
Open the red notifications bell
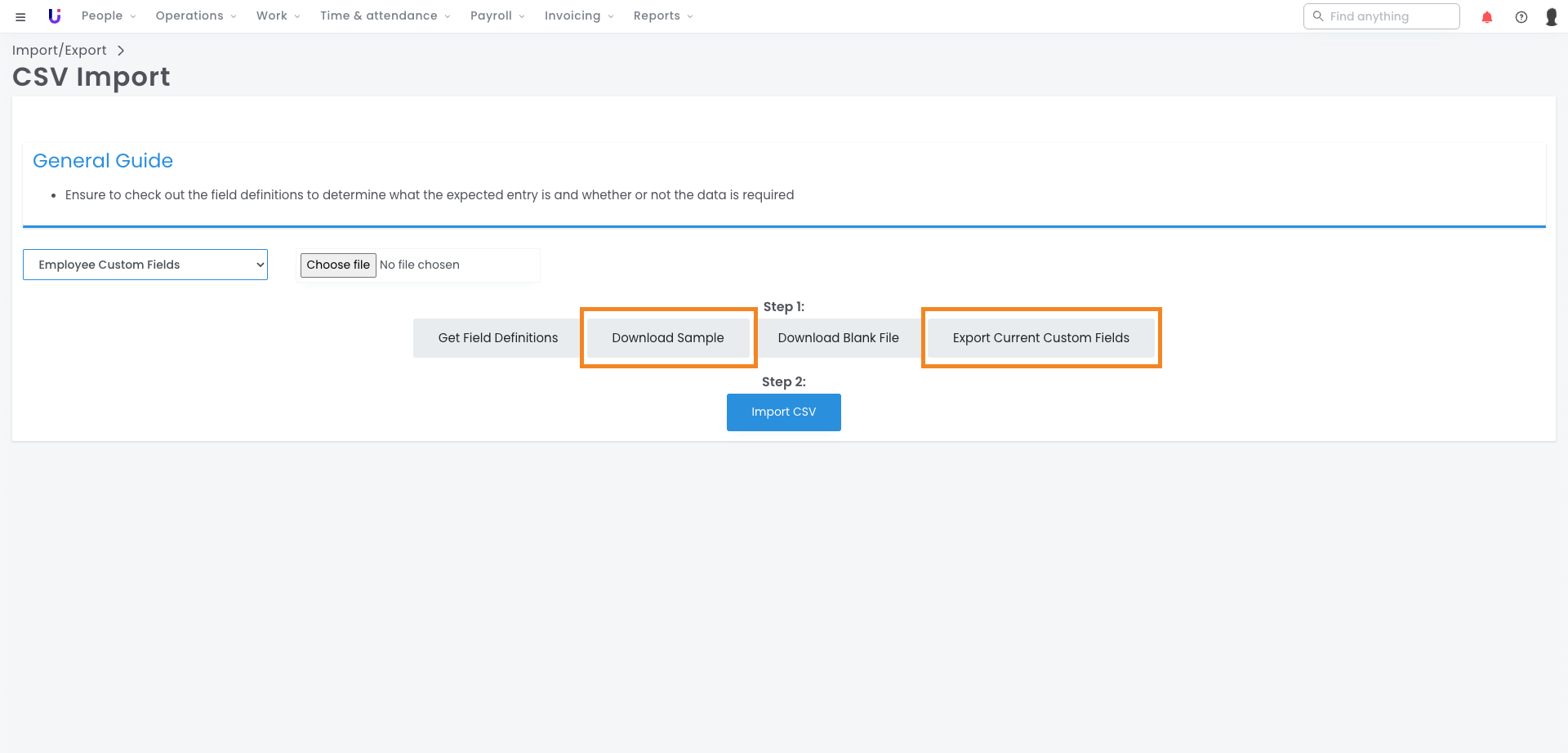[x=1486, y=17]
